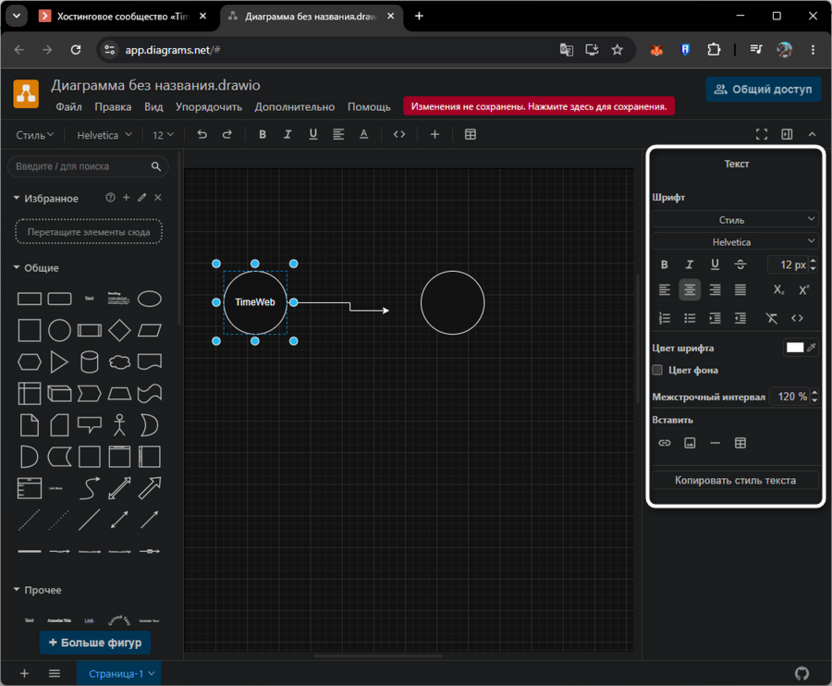Click the HTML code icon in the top toolbar
Image resolution: width=832 pixels, height=686 pixels.
click(400, 135)
